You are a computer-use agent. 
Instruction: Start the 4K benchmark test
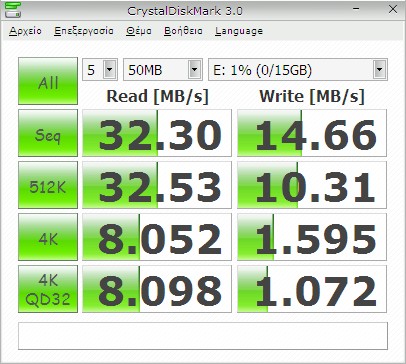pos(48,237)
